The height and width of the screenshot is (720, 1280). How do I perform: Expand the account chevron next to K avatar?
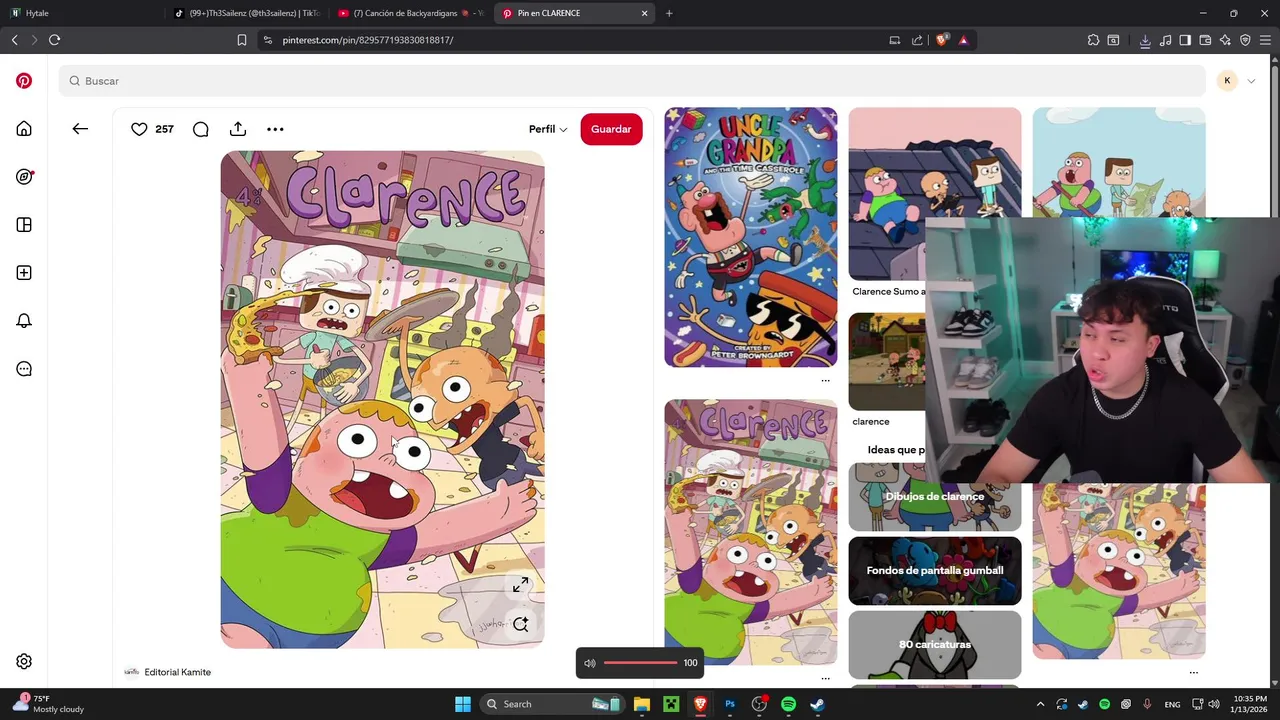click(1251, 81)
